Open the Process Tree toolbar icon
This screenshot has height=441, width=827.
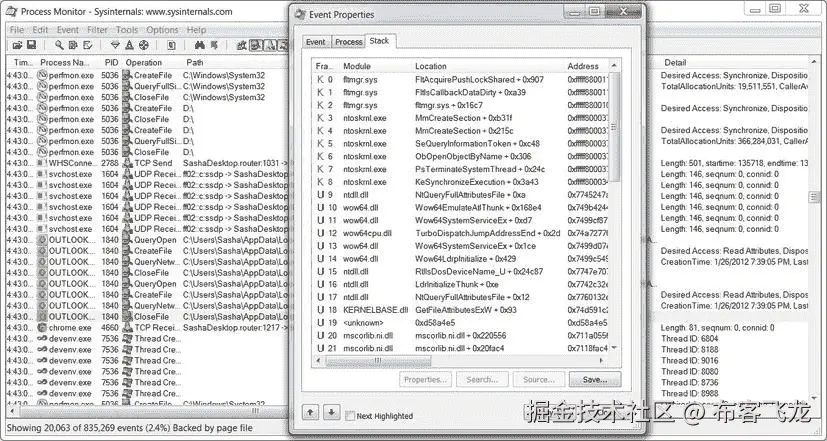171,45
